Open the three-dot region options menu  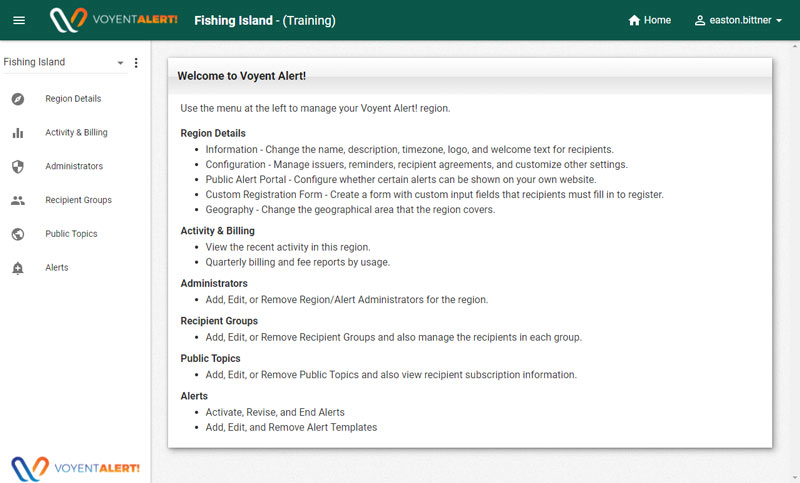[137, 63]
